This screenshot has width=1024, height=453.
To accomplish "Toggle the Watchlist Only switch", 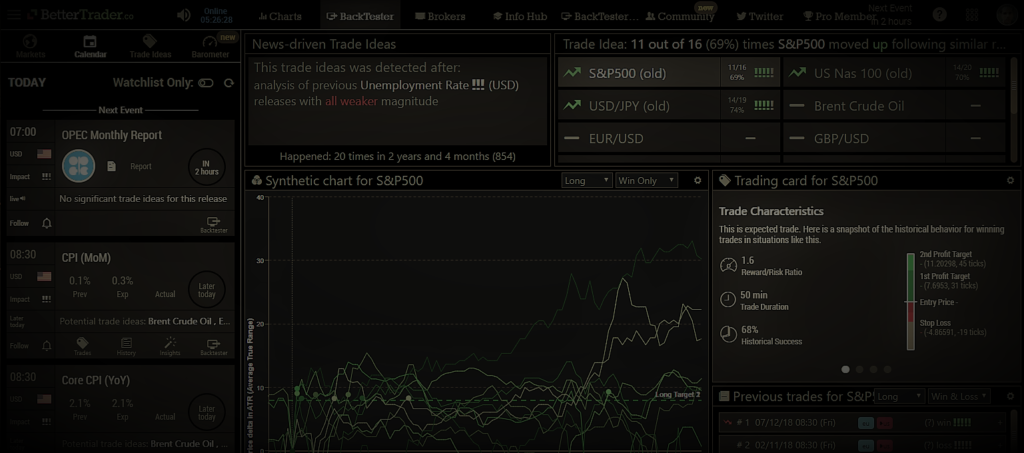I will pos(206,83).
